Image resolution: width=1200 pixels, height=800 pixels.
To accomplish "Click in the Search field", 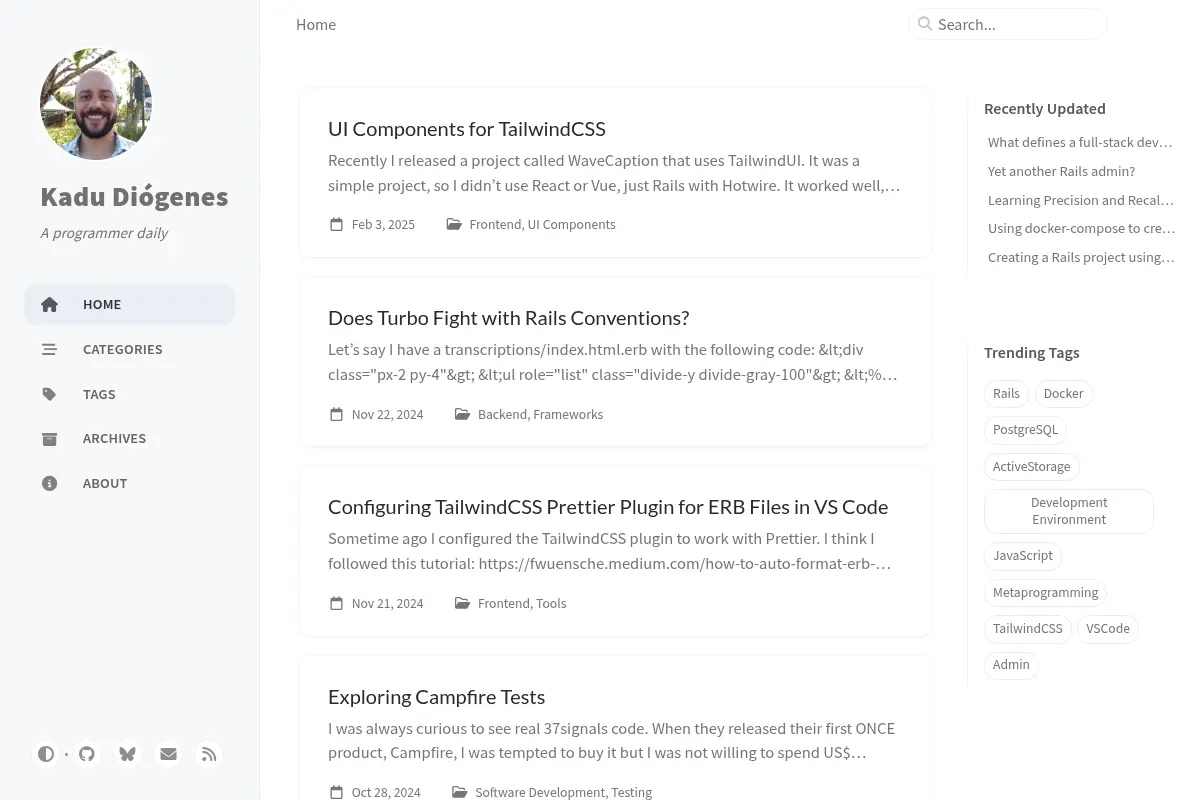I will 1008,24.
